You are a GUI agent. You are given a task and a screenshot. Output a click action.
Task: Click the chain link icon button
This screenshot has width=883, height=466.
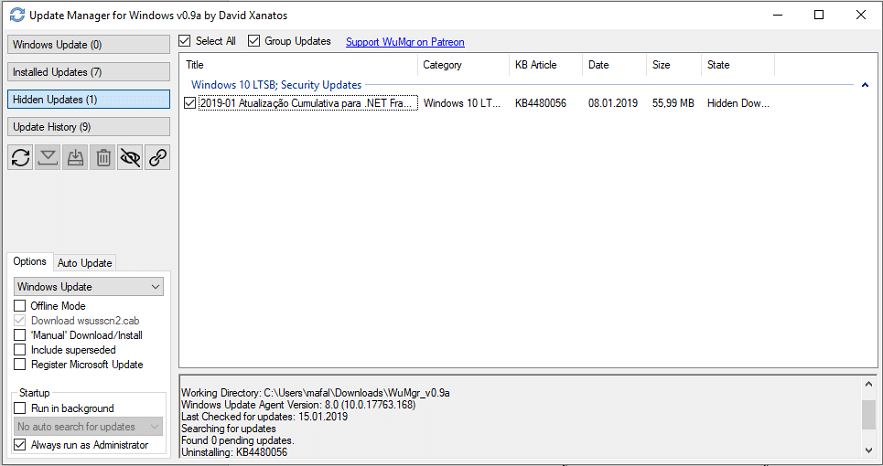[x=158, y=158]
